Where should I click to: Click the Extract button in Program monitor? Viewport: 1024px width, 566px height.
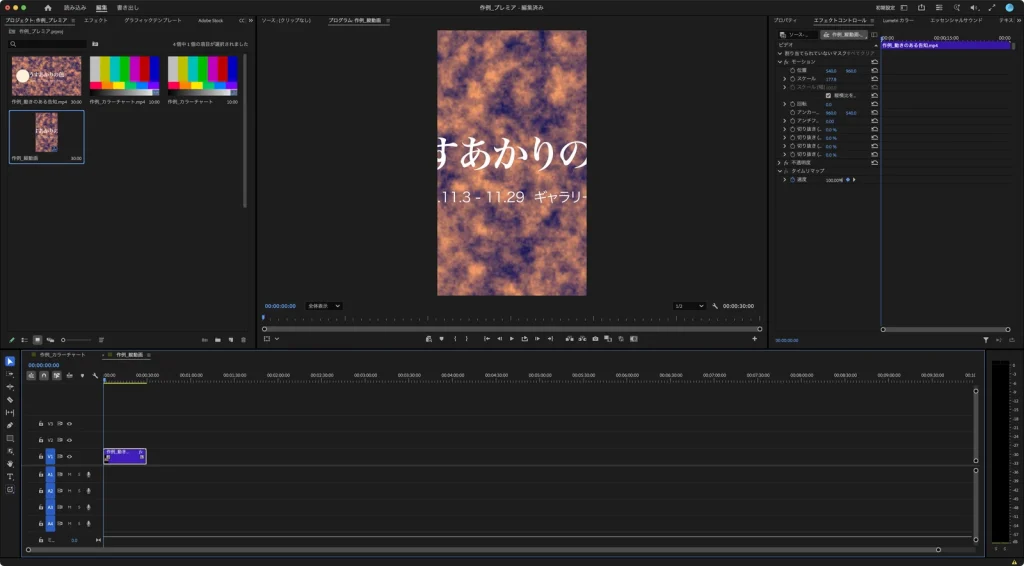click(x=582, y=339)
